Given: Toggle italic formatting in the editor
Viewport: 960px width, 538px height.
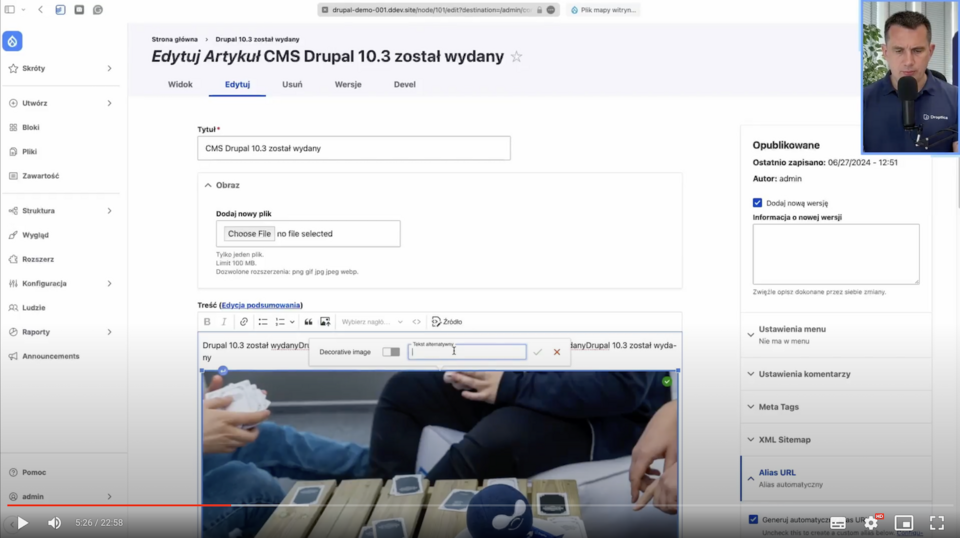Looking at the screenshot, I should pyautogui.click(x=224, y=322).
